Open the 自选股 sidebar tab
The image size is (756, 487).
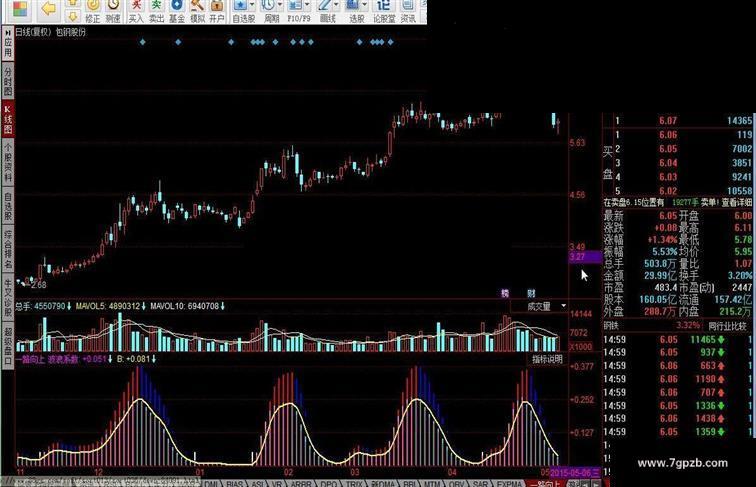tap(8, 206)
